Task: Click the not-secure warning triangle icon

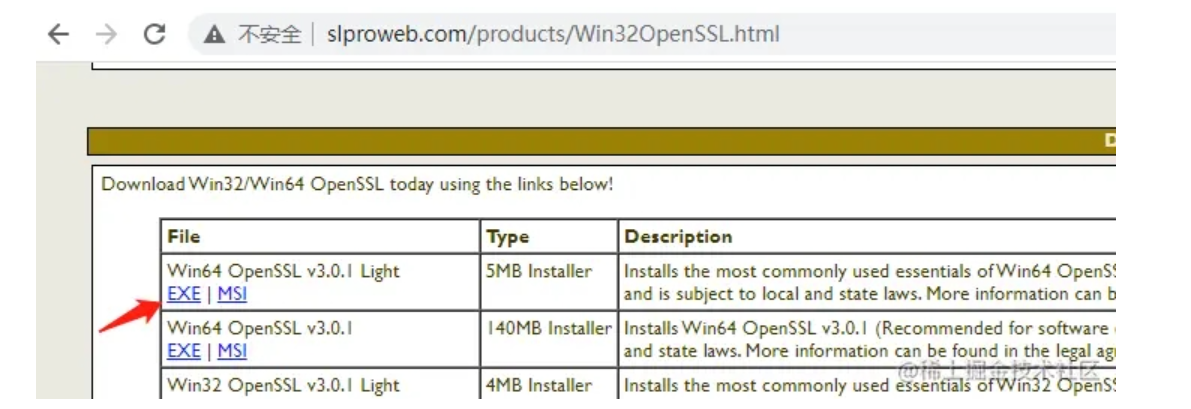Action: 216,34
